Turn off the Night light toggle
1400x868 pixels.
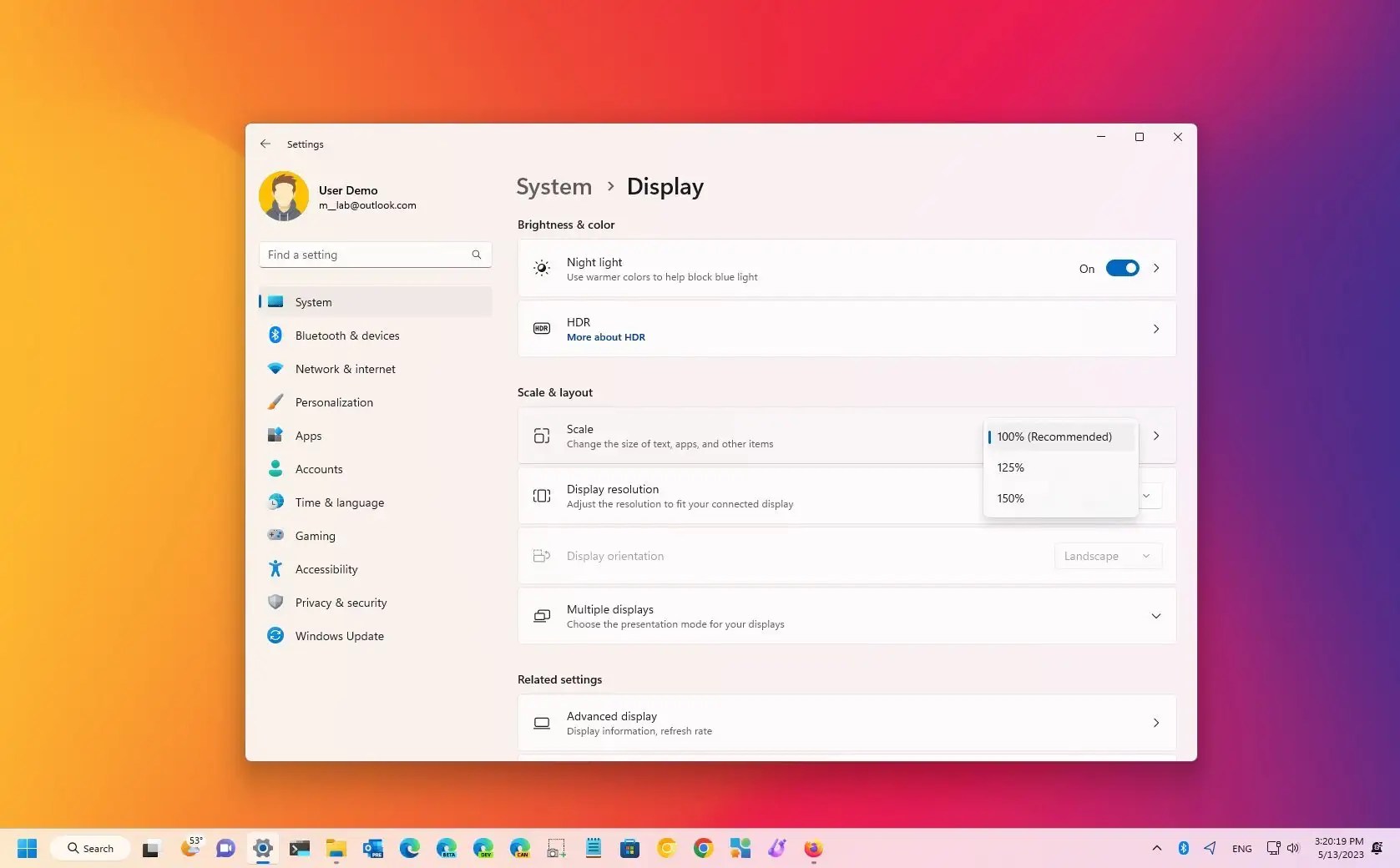(x=1122, y=268)
